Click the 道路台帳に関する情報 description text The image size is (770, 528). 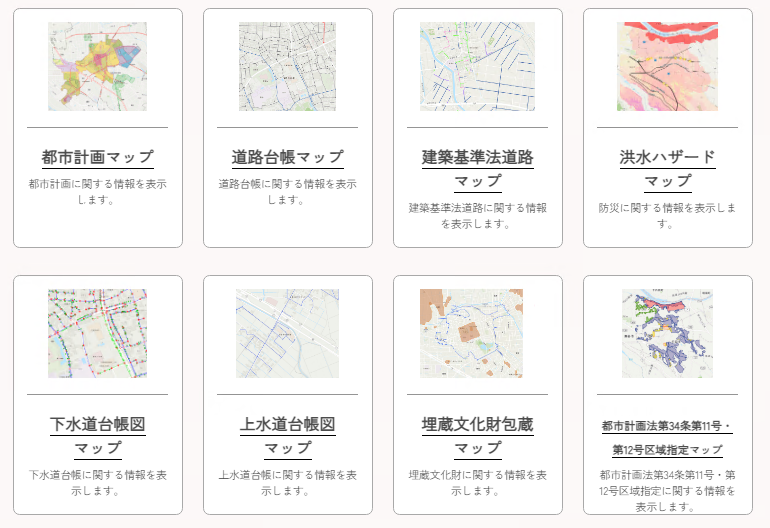(x=287, y=191)
